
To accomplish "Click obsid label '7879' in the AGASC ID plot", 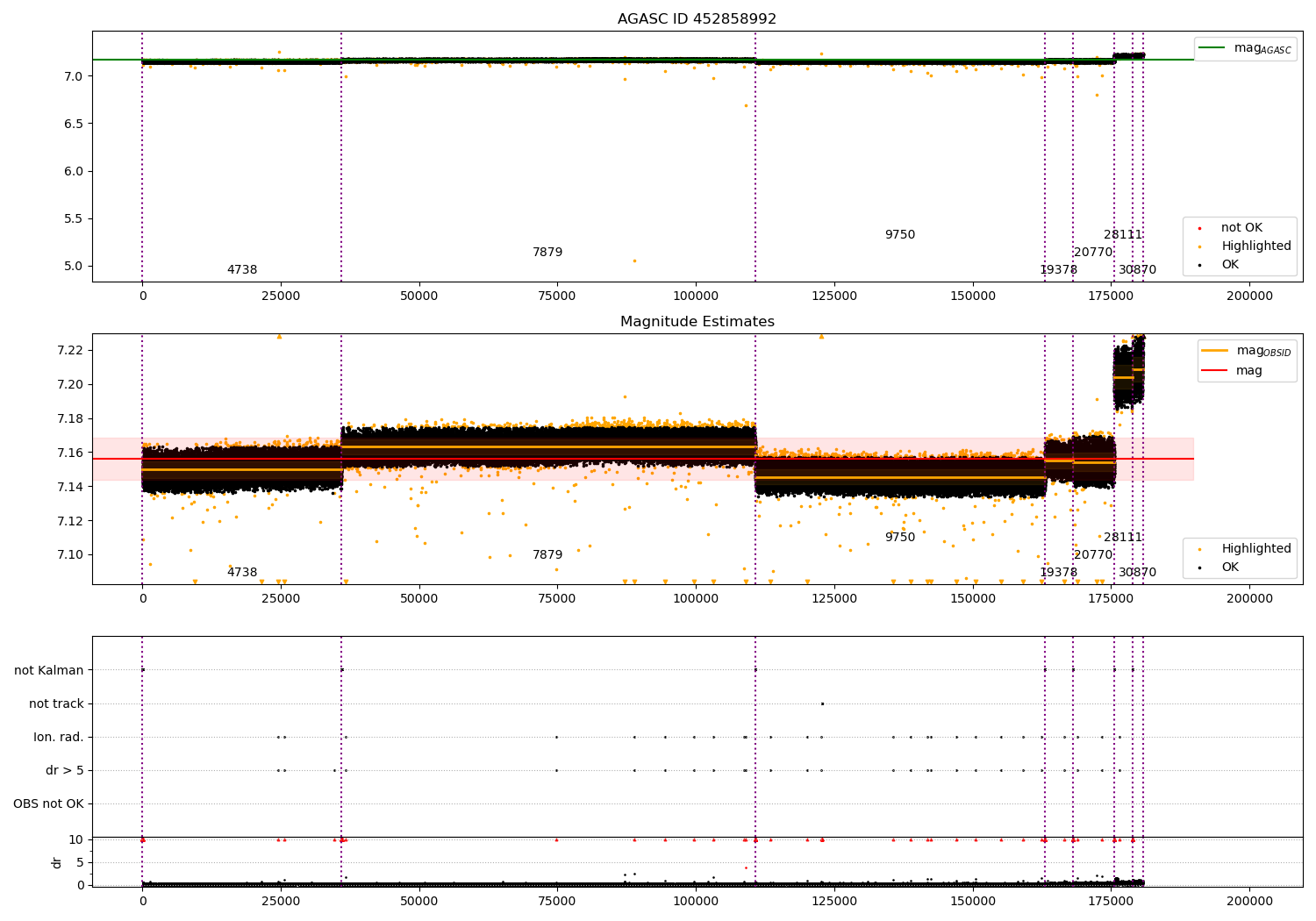I will [547, 253].
